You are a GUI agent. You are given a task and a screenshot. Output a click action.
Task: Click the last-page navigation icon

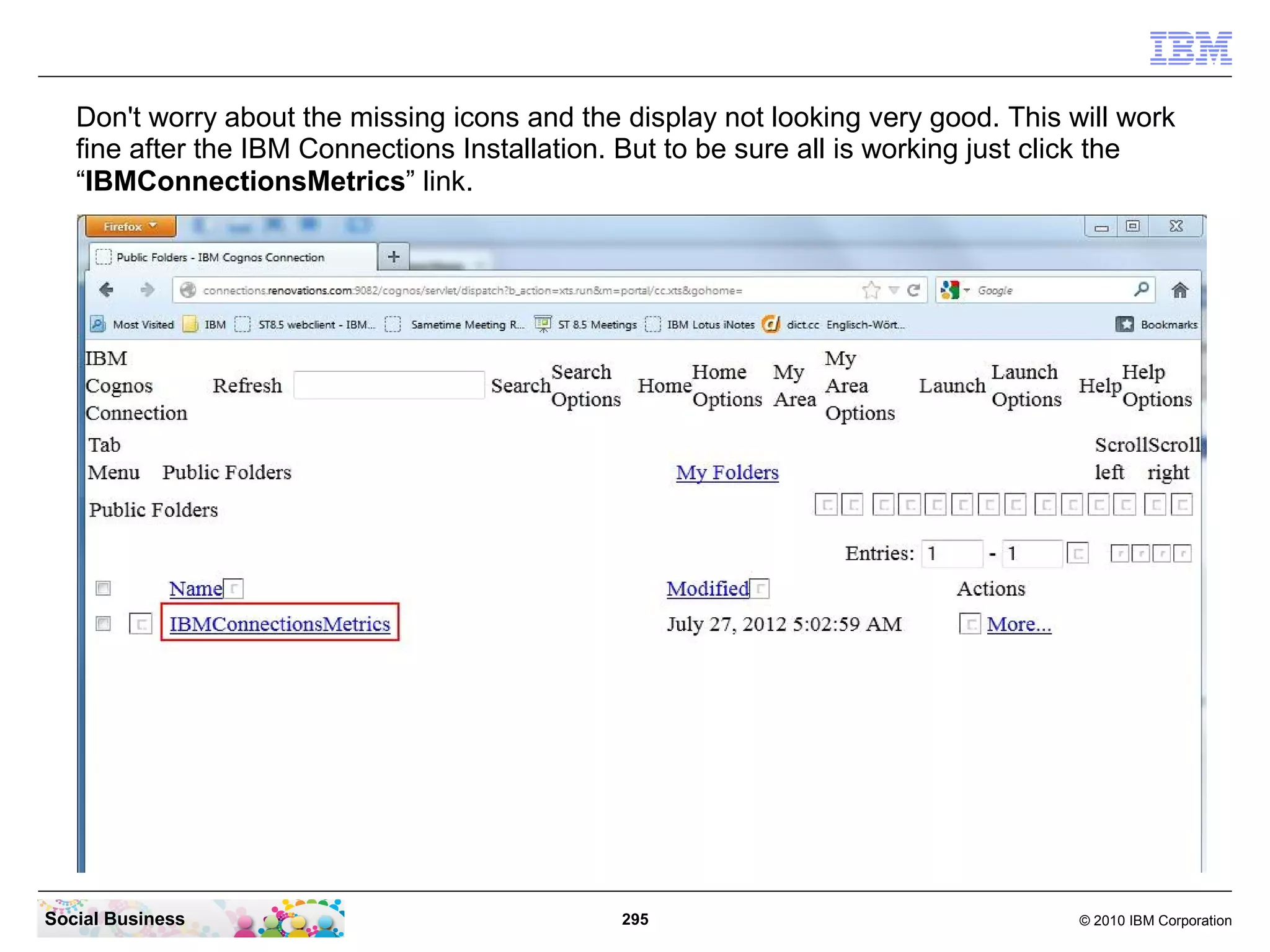(1183, 553)
